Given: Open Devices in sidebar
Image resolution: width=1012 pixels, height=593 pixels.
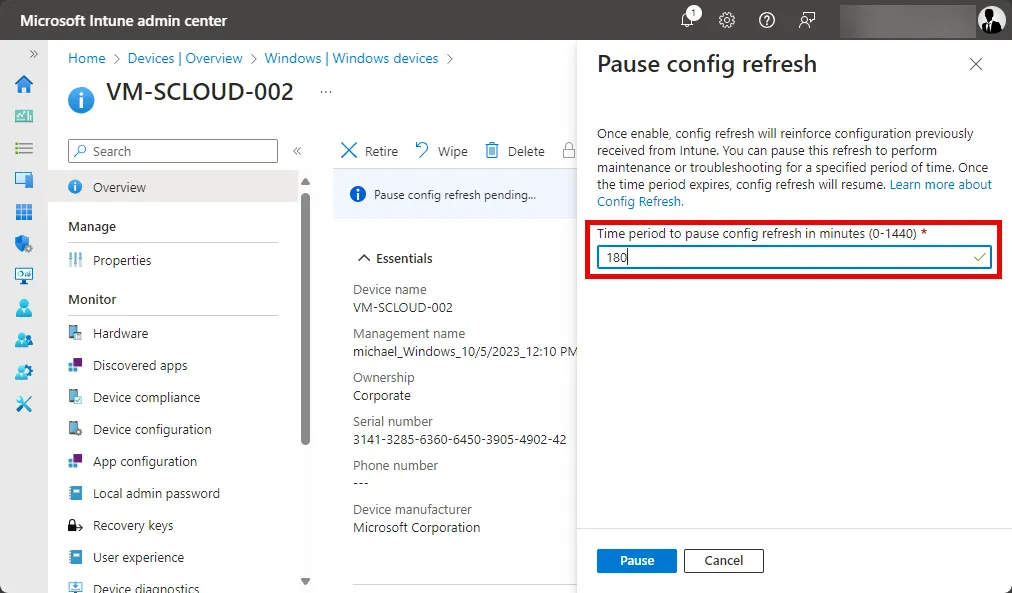Looking at the screenshot, I should click(x=24, y=180).
